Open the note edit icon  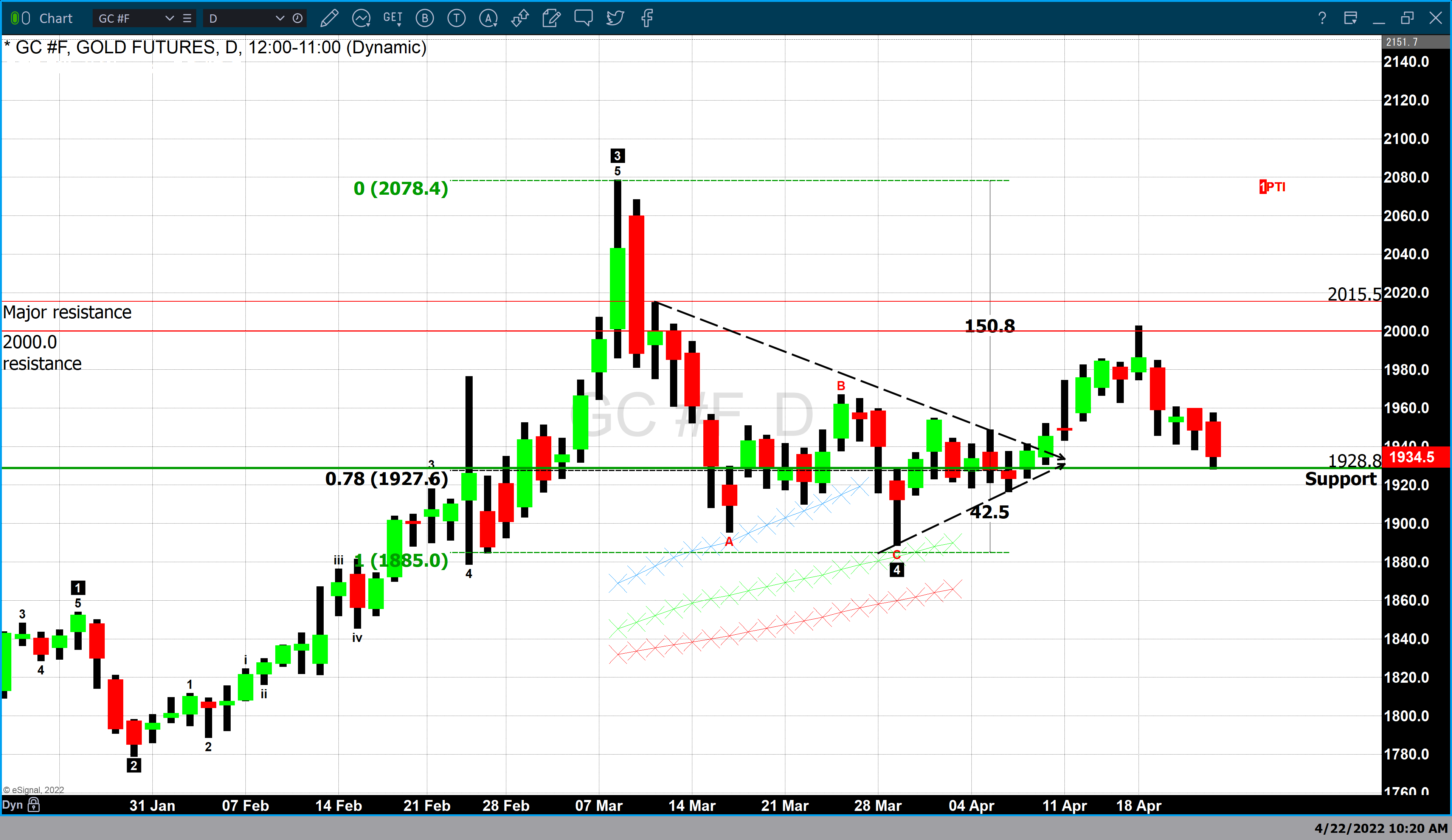pyautogui.click(x=551, y=19)
